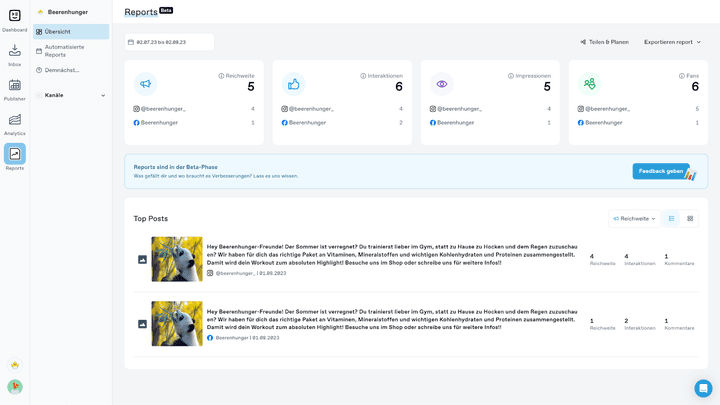Expand the Kanäle section
The height and width of the screenshot is (405, 720).
pyautogui.click(x=71, y=95)
